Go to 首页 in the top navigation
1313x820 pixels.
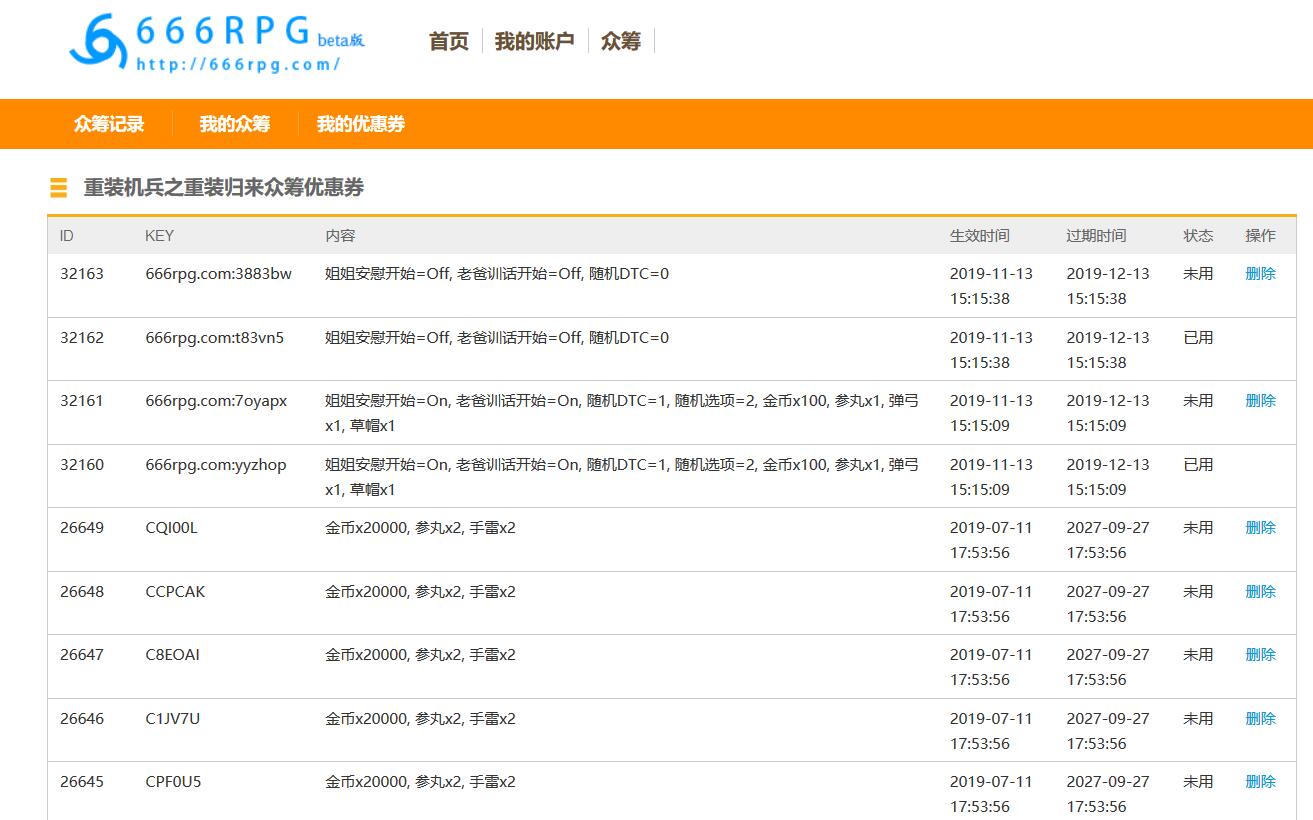[x=449, y=41]
